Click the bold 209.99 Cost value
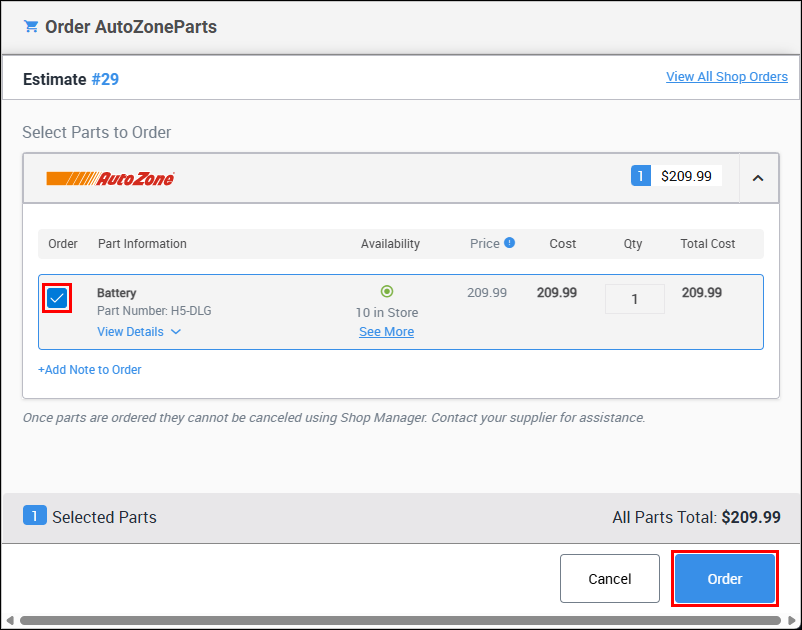The width and height of the screenshot is (802, 630). pos(556,293)
